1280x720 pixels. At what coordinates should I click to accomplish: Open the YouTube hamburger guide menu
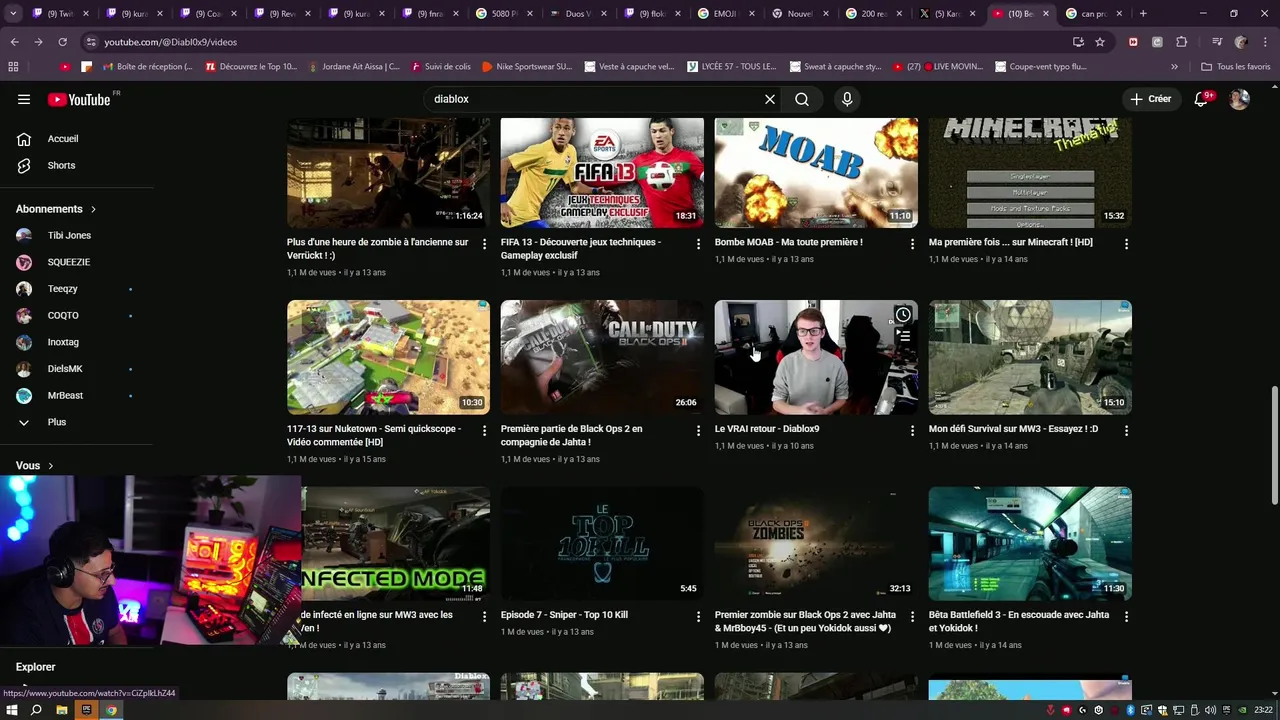[24, 99]
